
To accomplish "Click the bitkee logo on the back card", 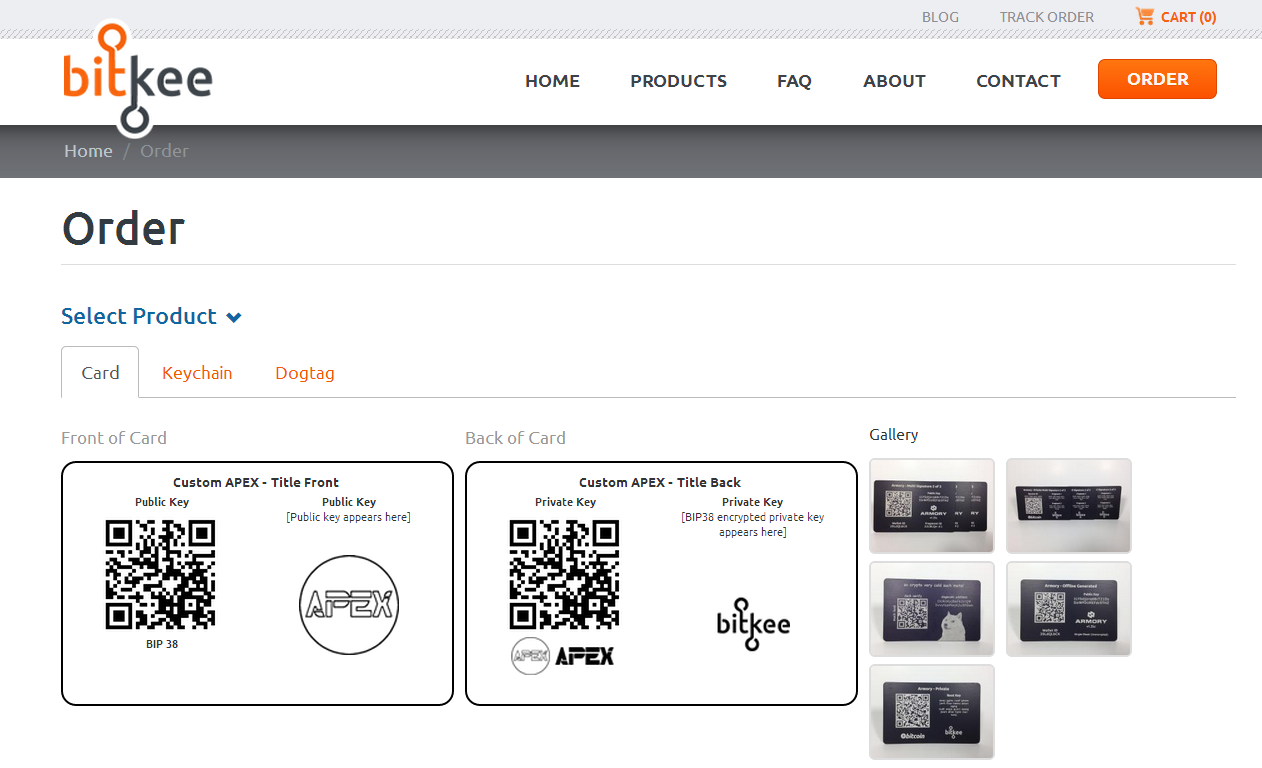I will (x=753, y=624).
